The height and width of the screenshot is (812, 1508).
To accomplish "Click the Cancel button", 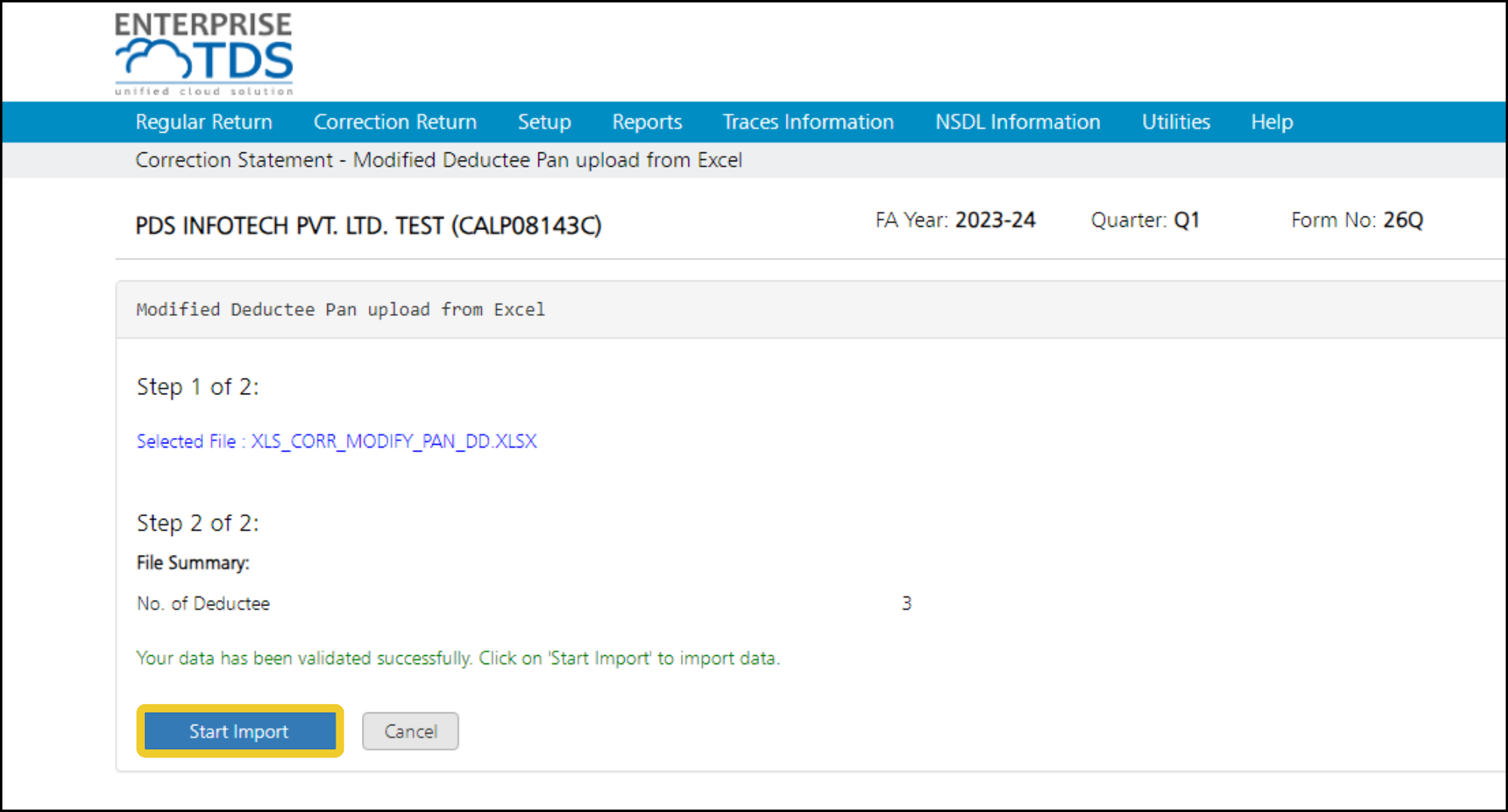I will pos(410,731).
